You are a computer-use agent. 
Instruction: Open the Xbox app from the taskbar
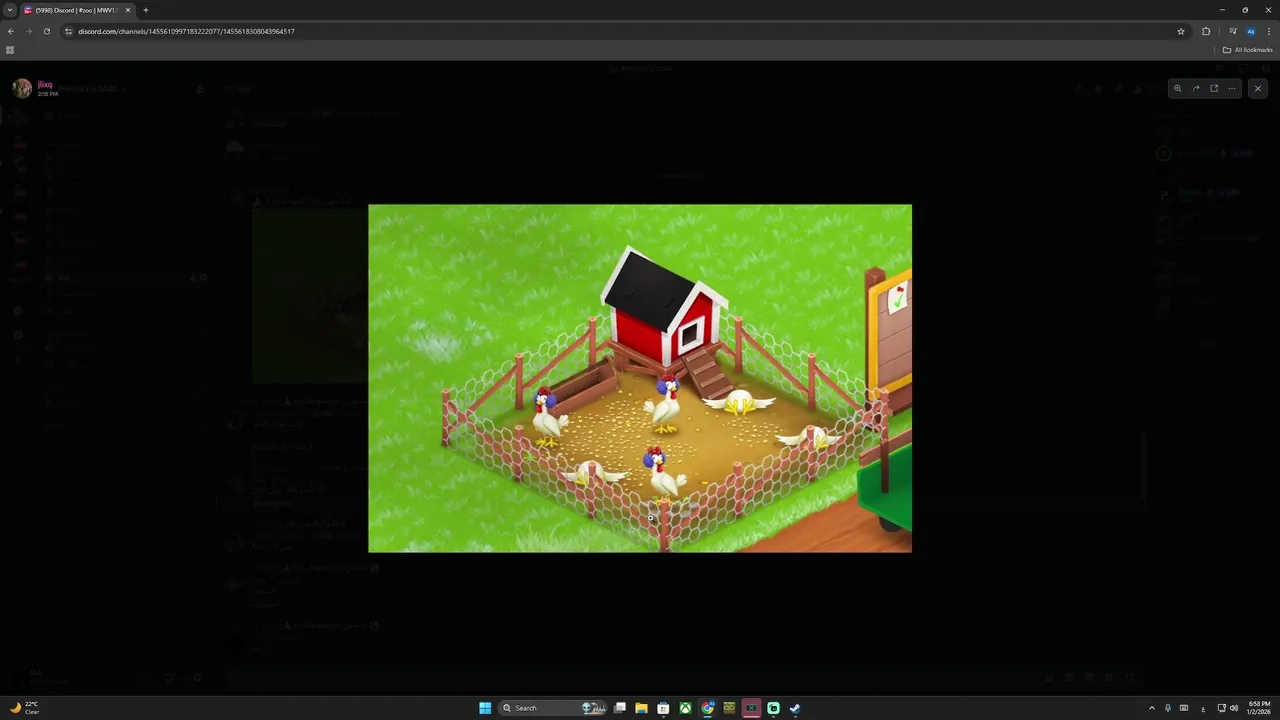(685, 708)
